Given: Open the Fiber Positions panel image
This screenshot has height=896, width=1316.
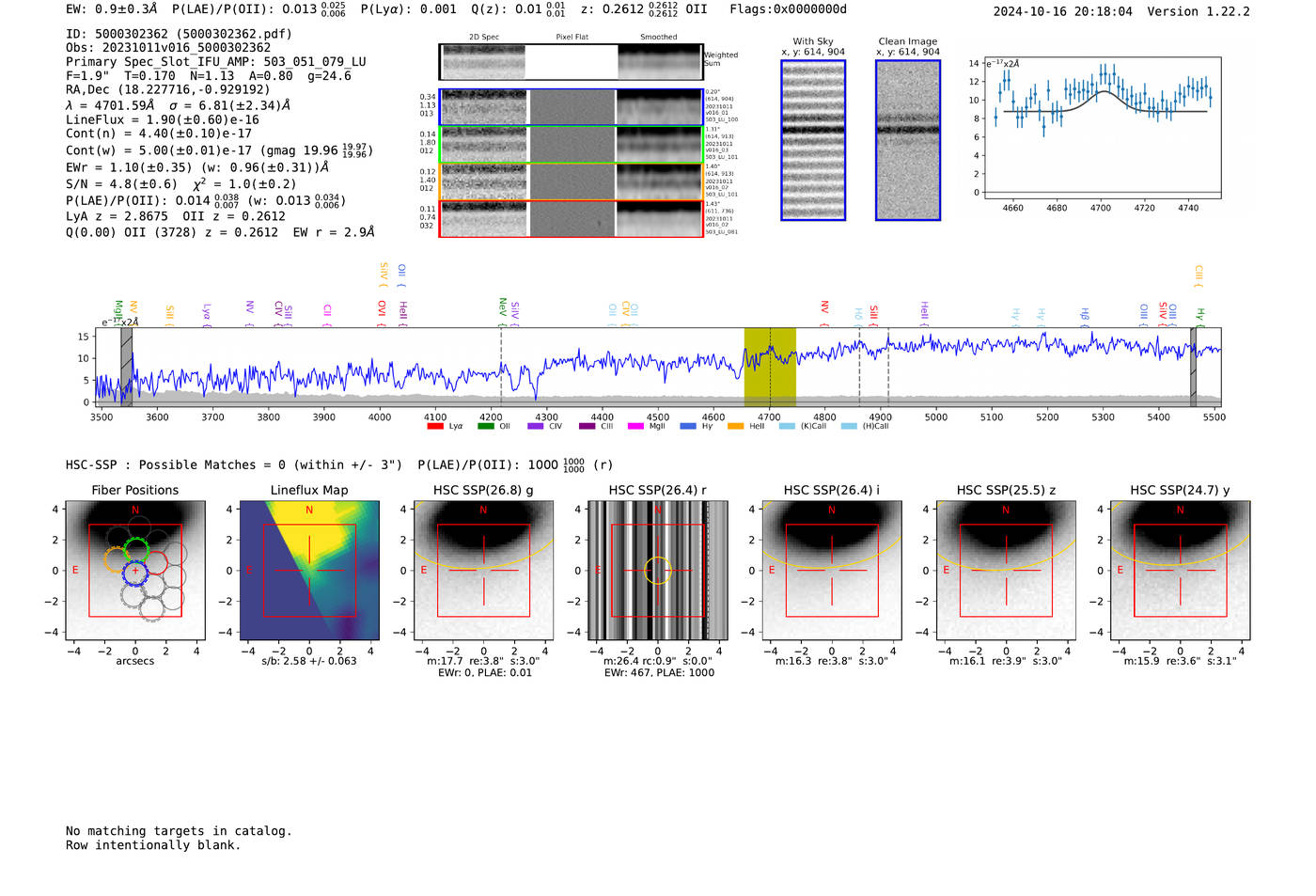Looking at the screenshot, I should pos(135,570).
